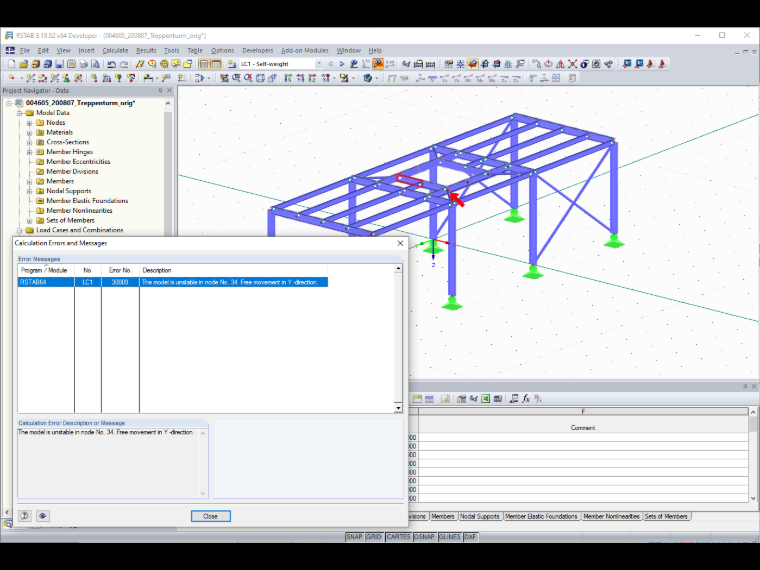Toggle the navigator panel display button

pos(204,63)
